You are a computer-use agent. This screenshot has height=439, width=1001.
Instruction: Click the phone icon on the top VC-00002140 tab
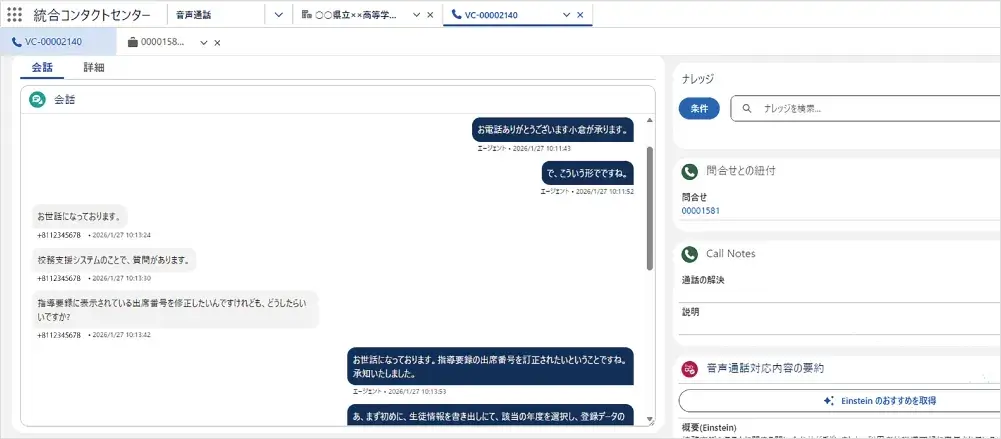(x=455, y=14)
